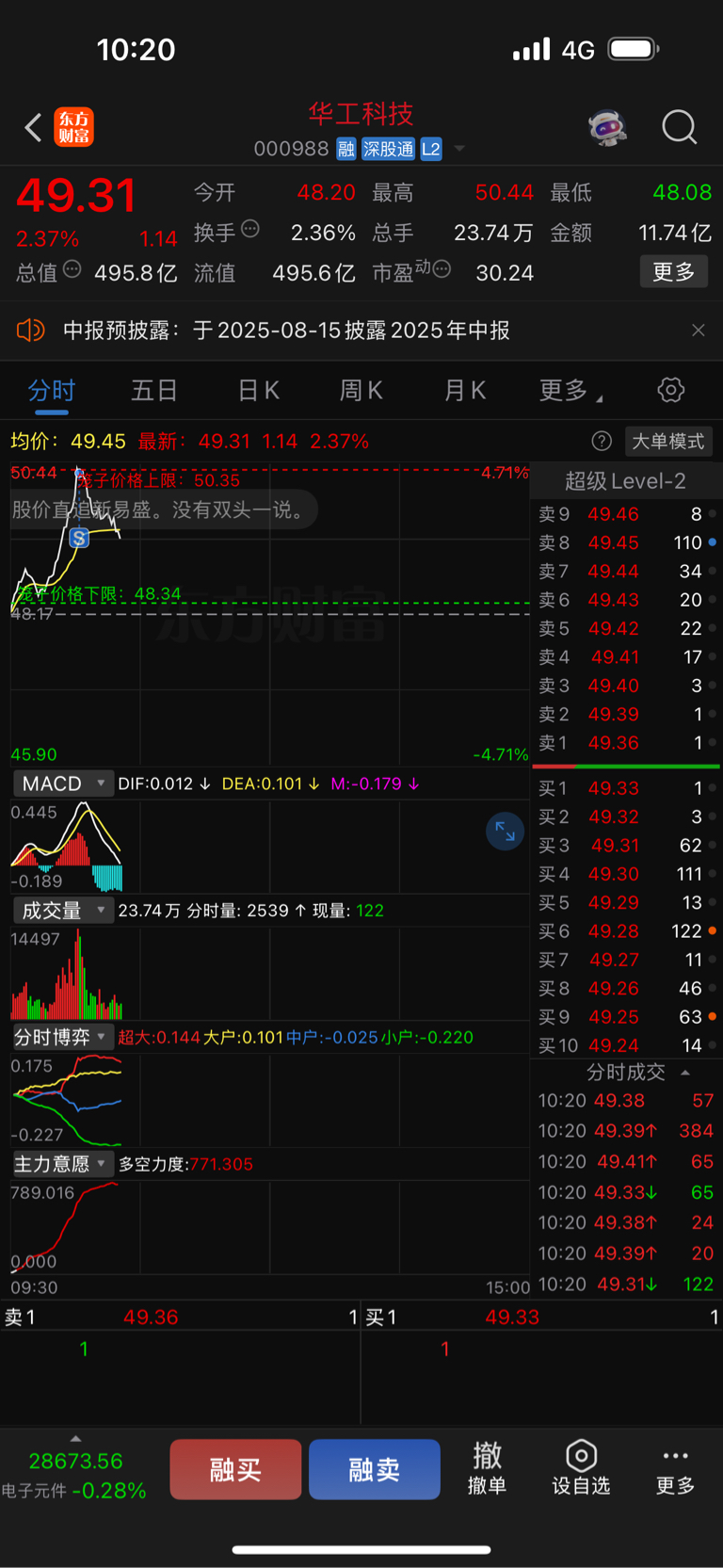Select 卖5 price 49.42 row
This screenshot has height=1568, width=723.
pyautogui.click(x=625, y=628)
